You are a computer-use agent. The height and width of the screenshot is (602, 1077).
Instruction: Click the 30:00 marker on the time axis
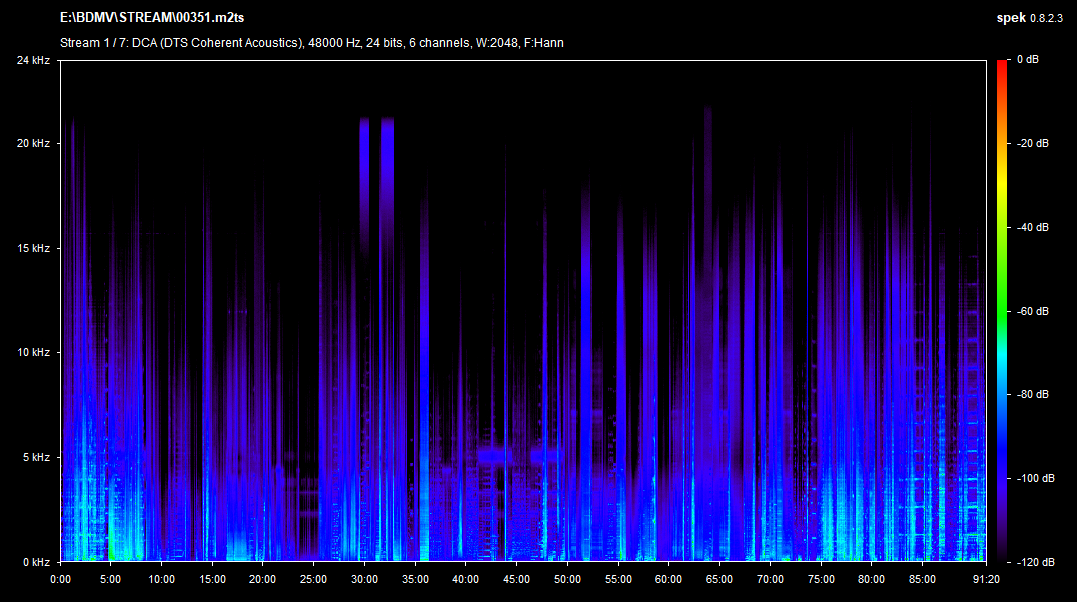tap(364, 579)
